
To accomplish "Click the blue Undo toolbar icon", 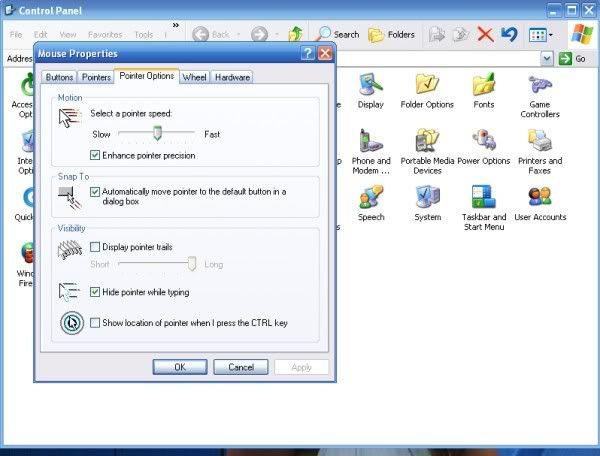I will click(x=509, y=35).
